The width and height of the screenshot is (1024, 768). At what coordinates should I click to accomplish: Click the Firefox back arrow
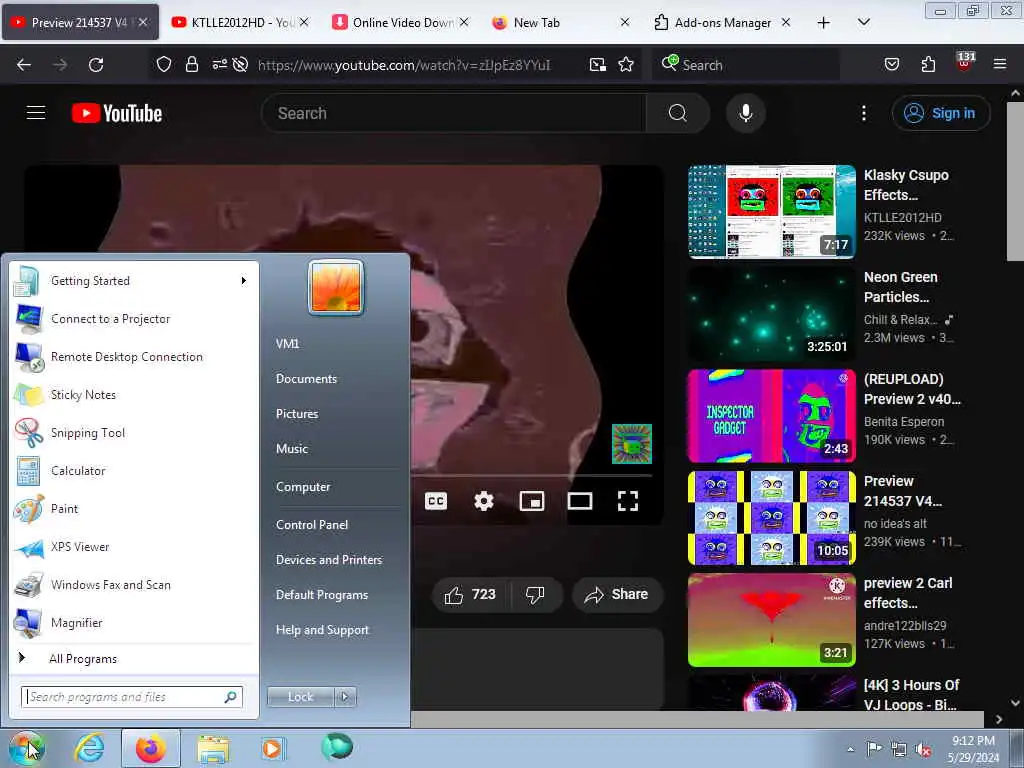(x=24, y=65)
